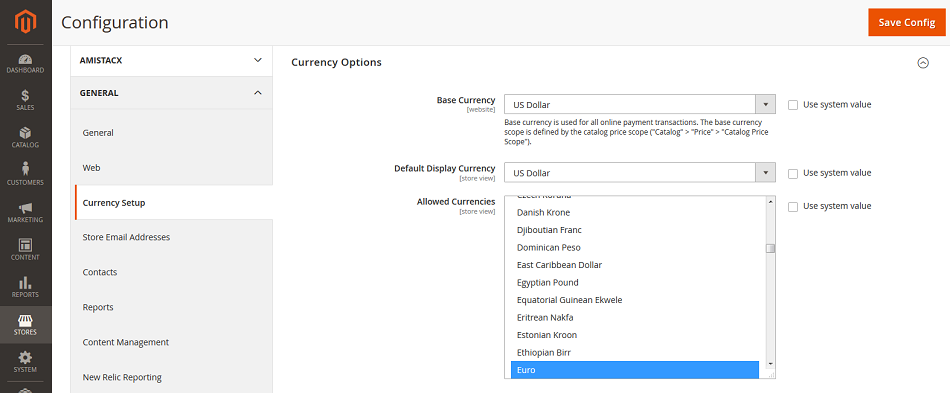The height and width of the screenshot is (393, 950).
Task: Click the Magento logo icon
Action: (25, 22)
